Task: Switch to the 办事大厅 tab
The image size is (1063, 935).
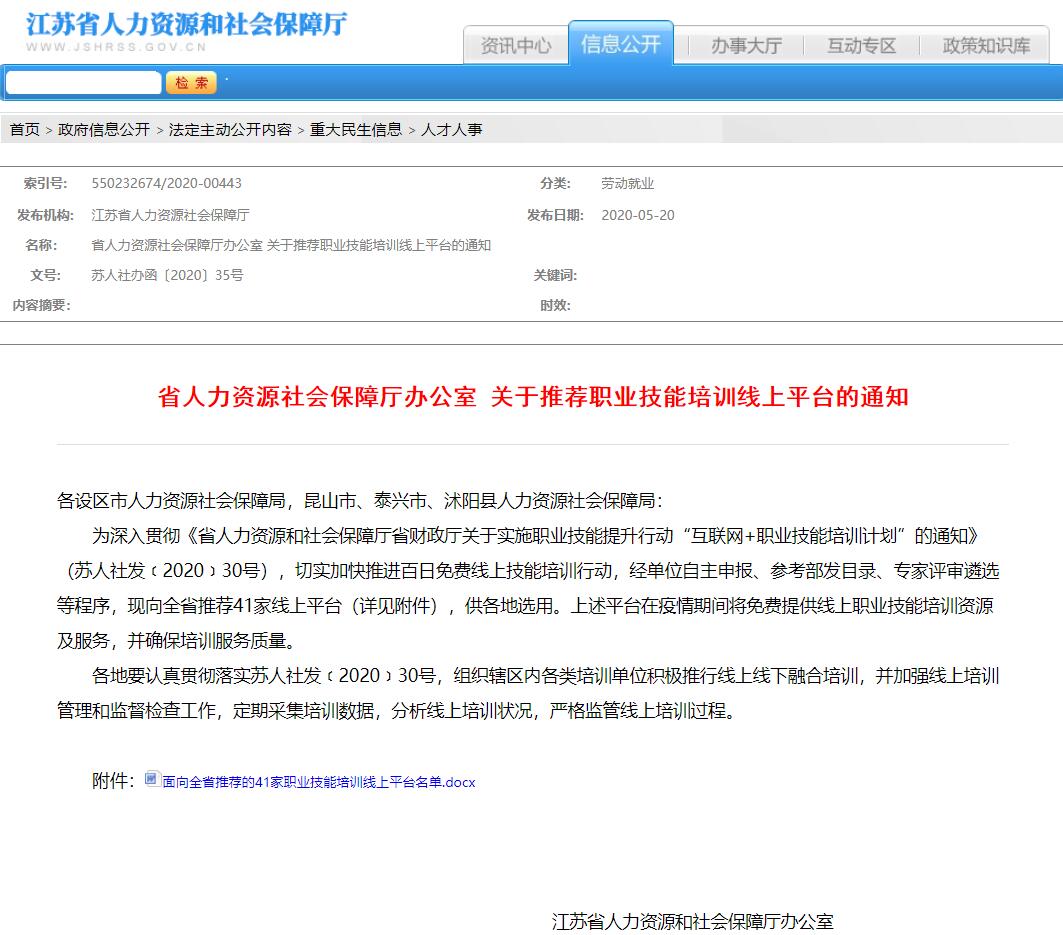Action: (x=746, y=46)
